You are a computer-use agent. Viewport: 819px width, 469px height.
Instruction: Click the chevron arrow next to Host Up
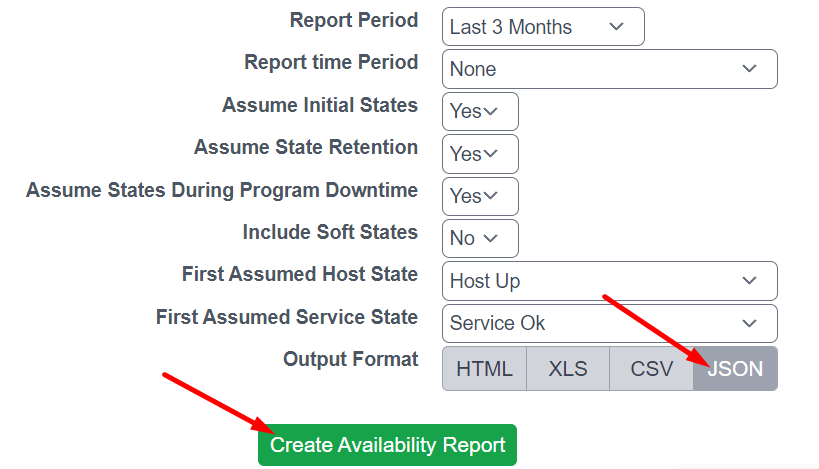750,281
